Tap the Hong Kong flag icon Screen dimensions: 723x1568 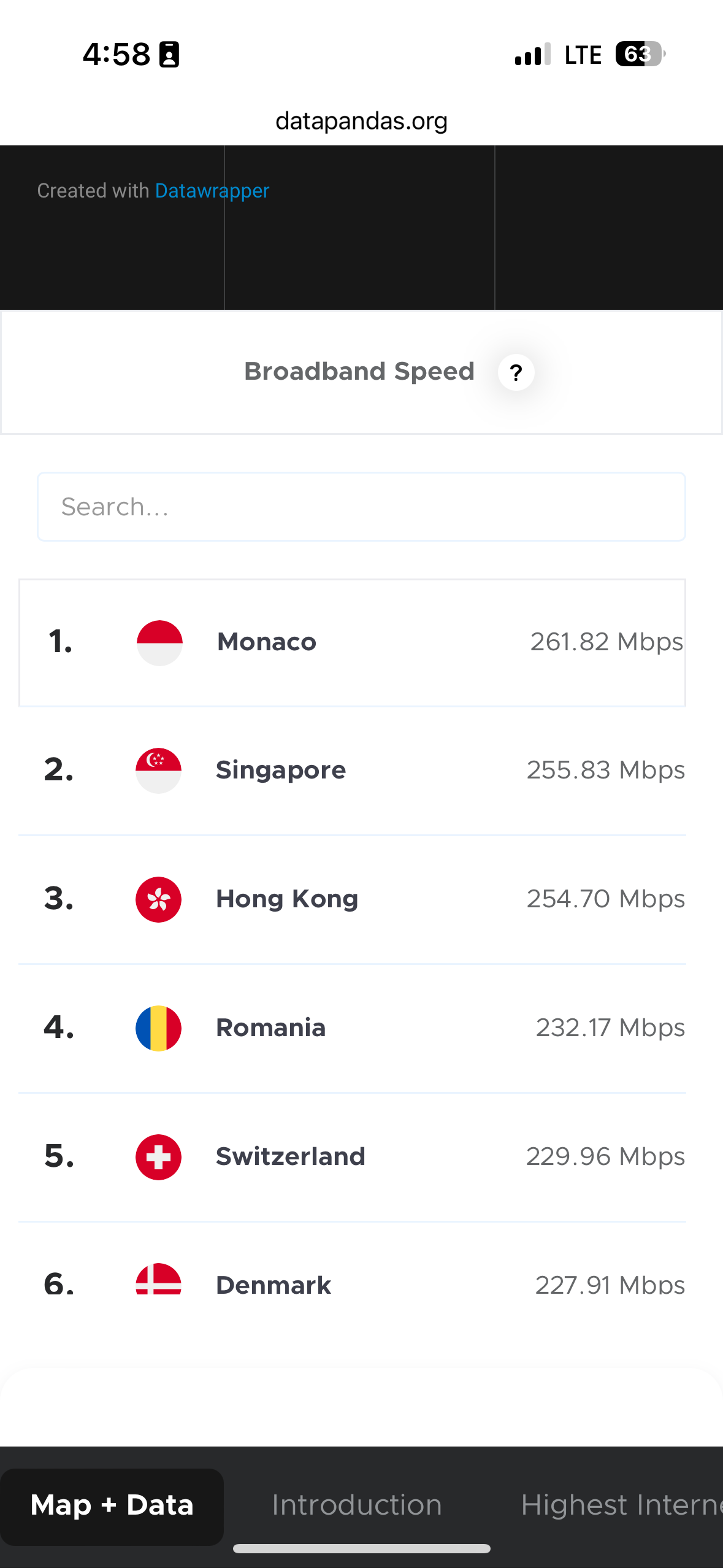pos(158,899)
